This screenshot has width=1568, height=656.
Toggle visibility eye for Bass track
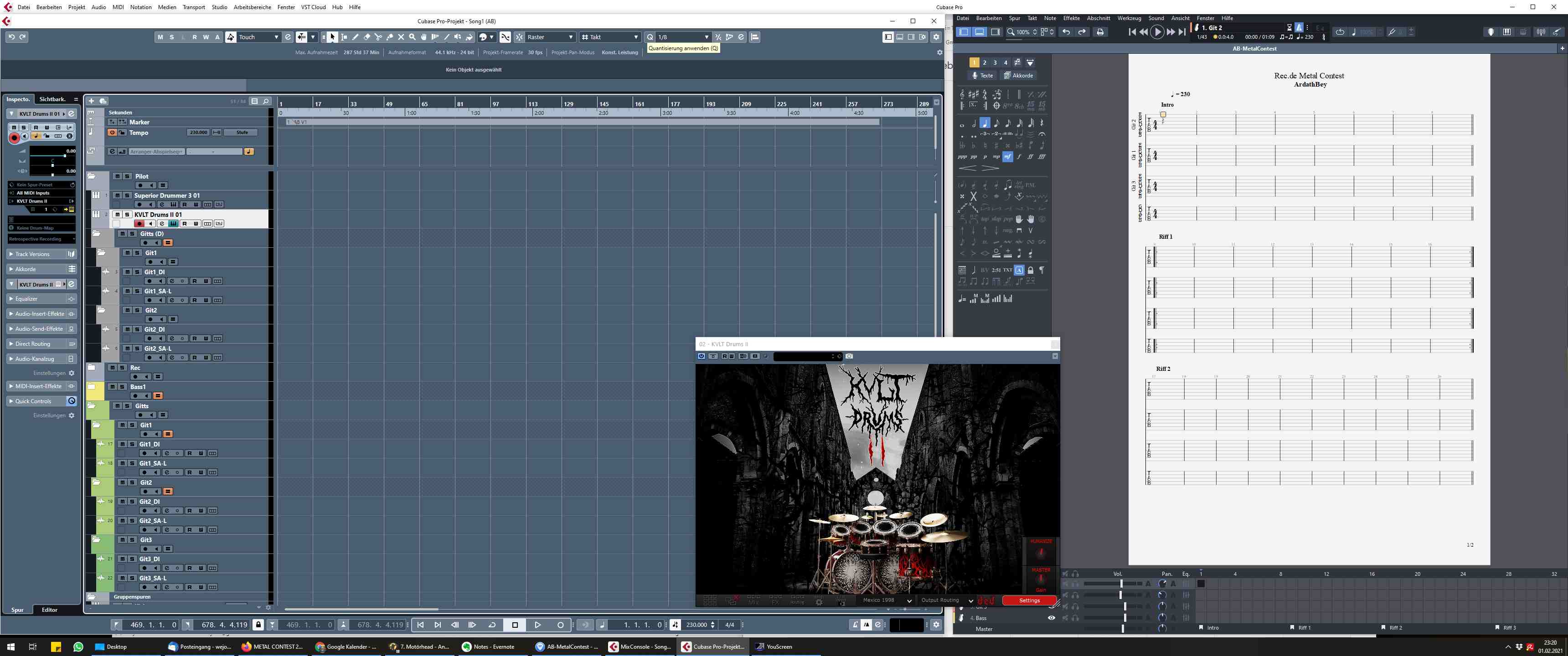[x=1051, y=618]
